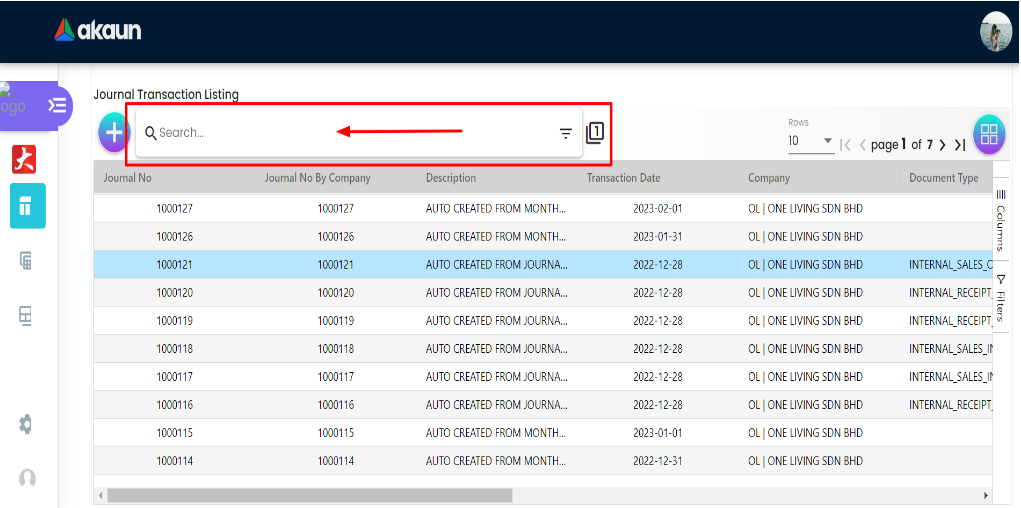Open the grid apps launcher icon
Image resolution: width=1021 pixels, height=508 pixels.
tap(989, 134)
